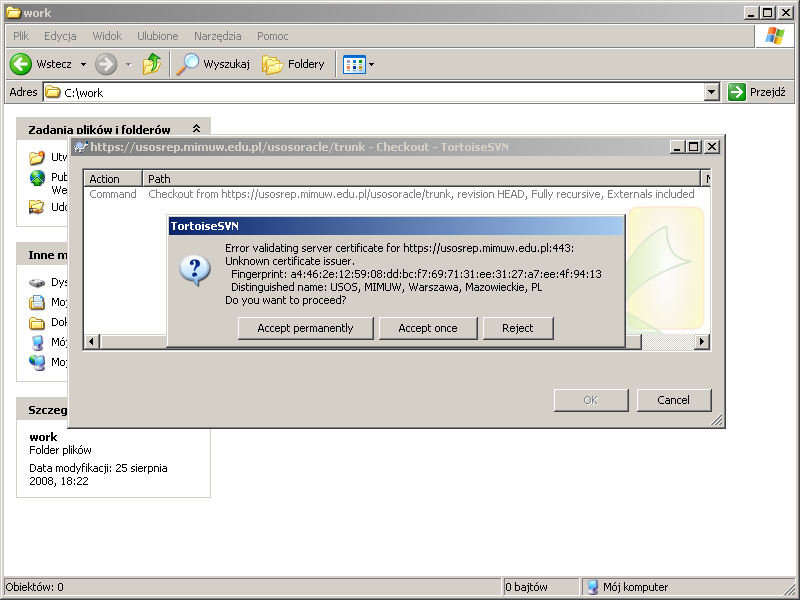Click TortoiseSVN icon in Checkout title bar
The image size is (800, 600).
pos(81,147)
